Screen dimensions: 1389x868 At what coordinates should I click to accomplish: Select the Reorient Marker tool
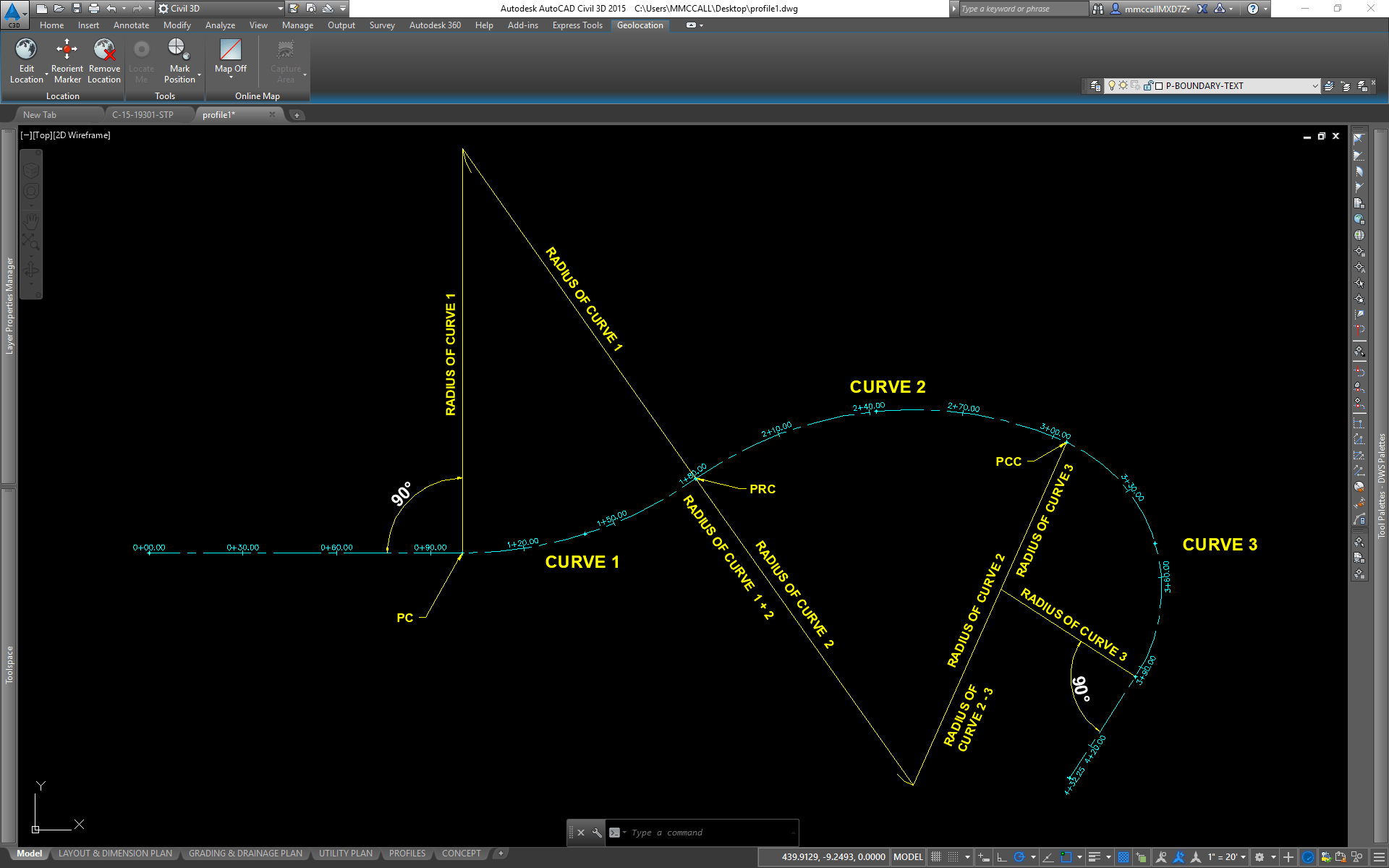67,49
